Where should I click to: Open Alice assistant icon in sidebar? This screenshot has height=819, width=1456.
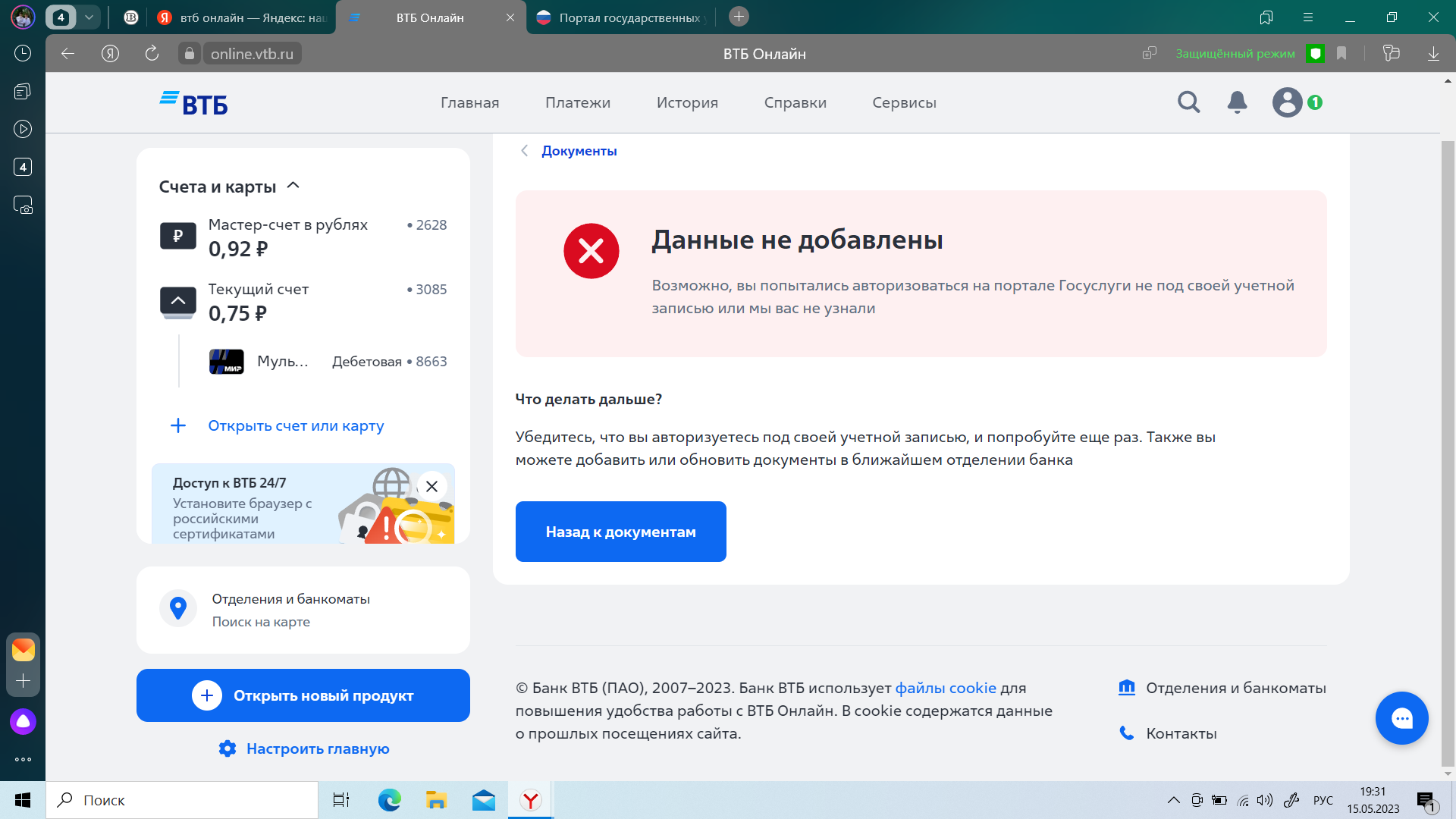(23, 721)
